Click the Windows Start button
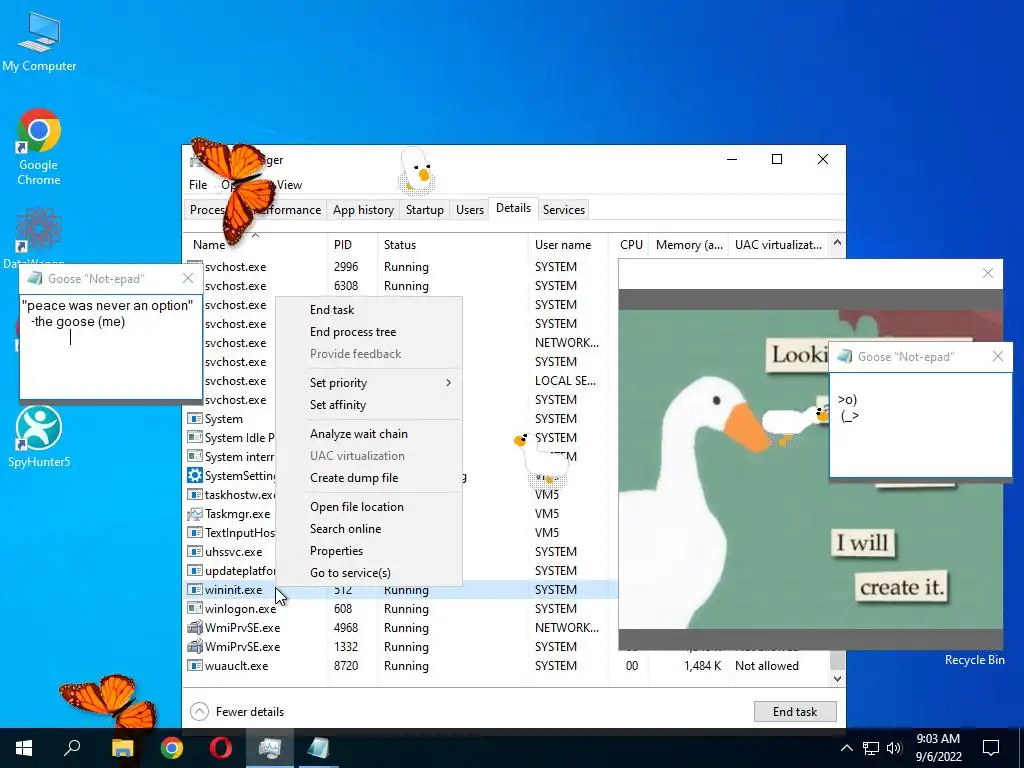This screenshot has height=768, width=1024. point(24,748)
